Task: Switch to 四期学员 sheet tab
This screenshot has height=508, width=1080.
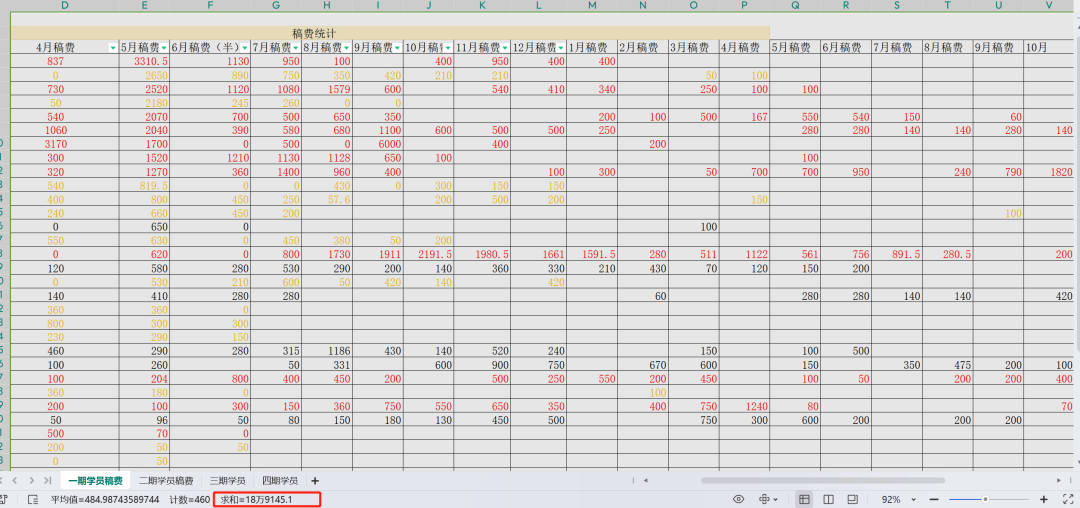Action: (x=280, y=480)
